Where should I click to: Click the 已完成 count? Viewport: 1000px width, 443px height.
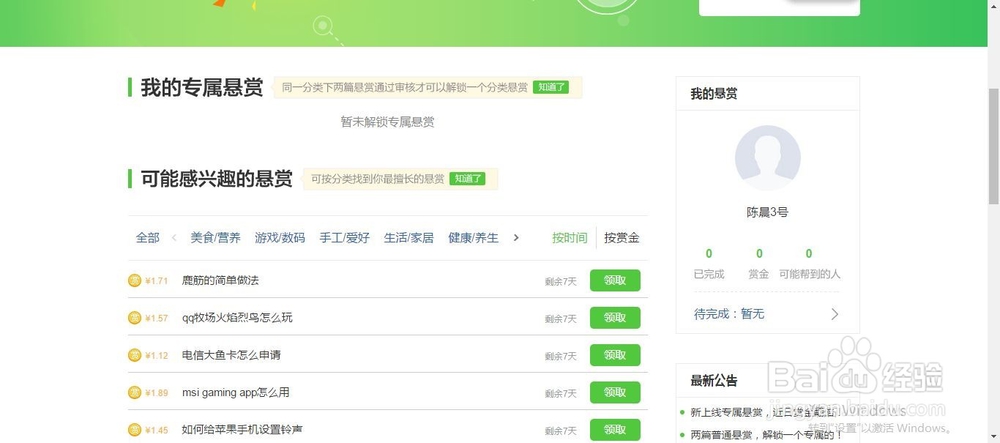tap(709, 254)
